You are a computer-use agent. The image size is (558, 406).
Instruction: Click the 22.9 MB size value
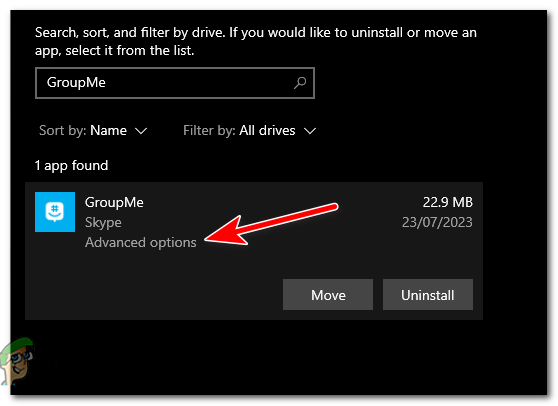(448, 202)
